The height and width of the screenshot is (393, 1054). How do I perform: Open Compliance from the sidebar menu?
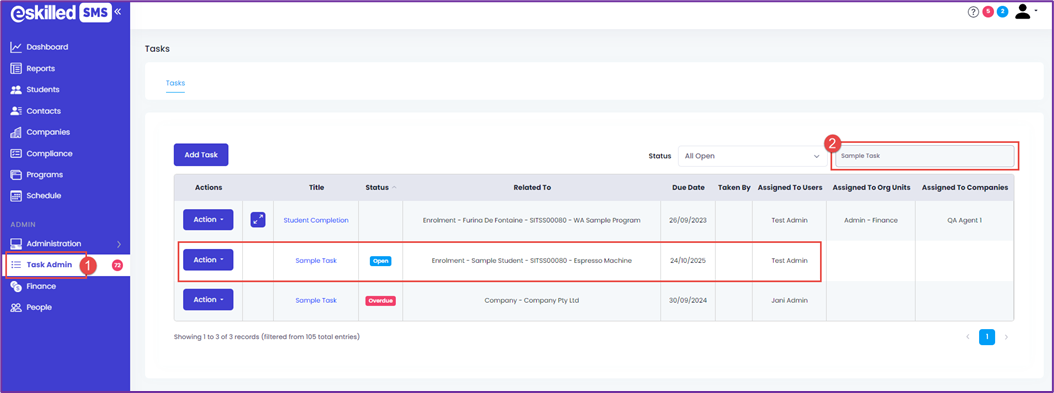pos(49,153)
